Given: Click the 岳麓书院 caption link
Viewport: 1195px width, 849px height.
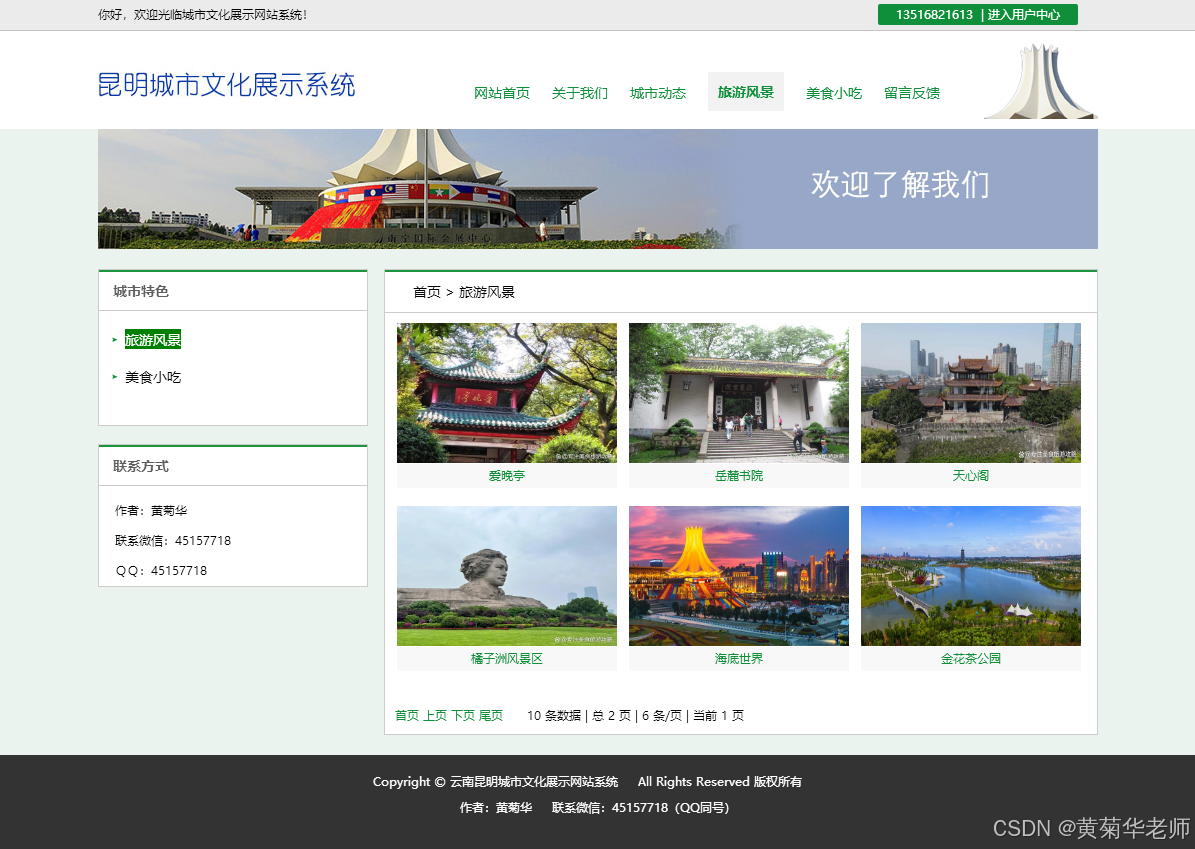Looking at the screenshot, I should click(738, 476).
